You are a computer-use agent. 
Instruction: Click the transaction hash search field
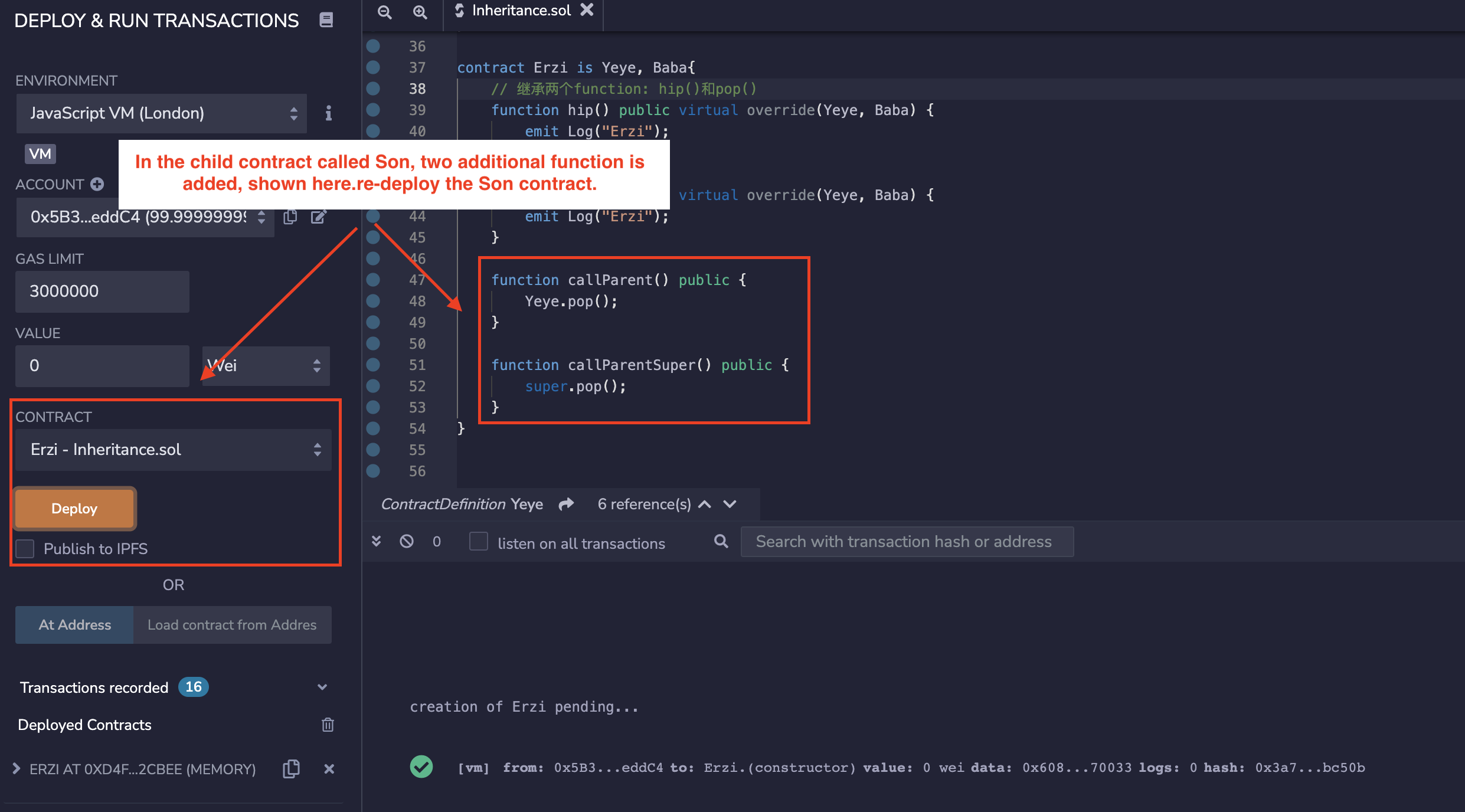907,542
